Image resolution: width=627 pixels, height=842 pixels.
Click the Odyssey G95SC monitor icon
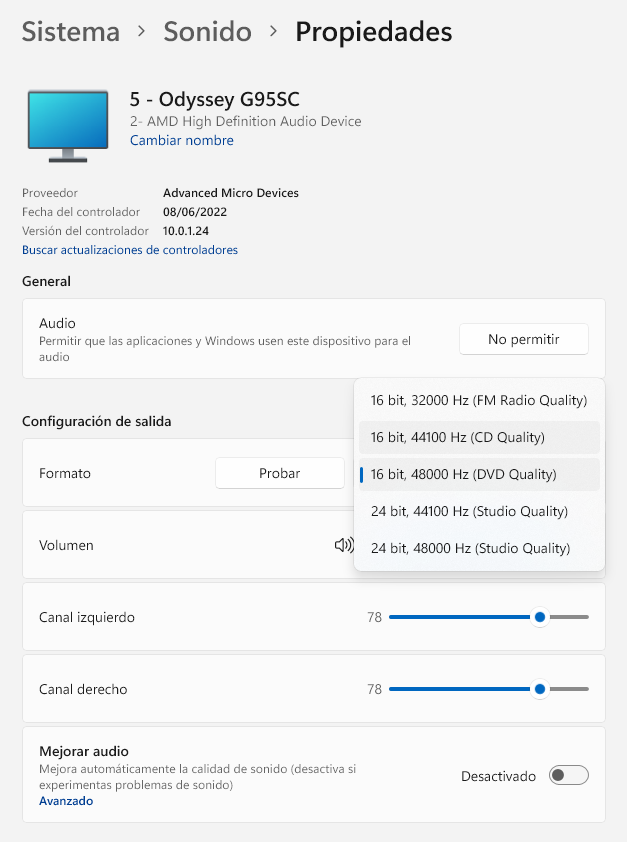(68, 126)
